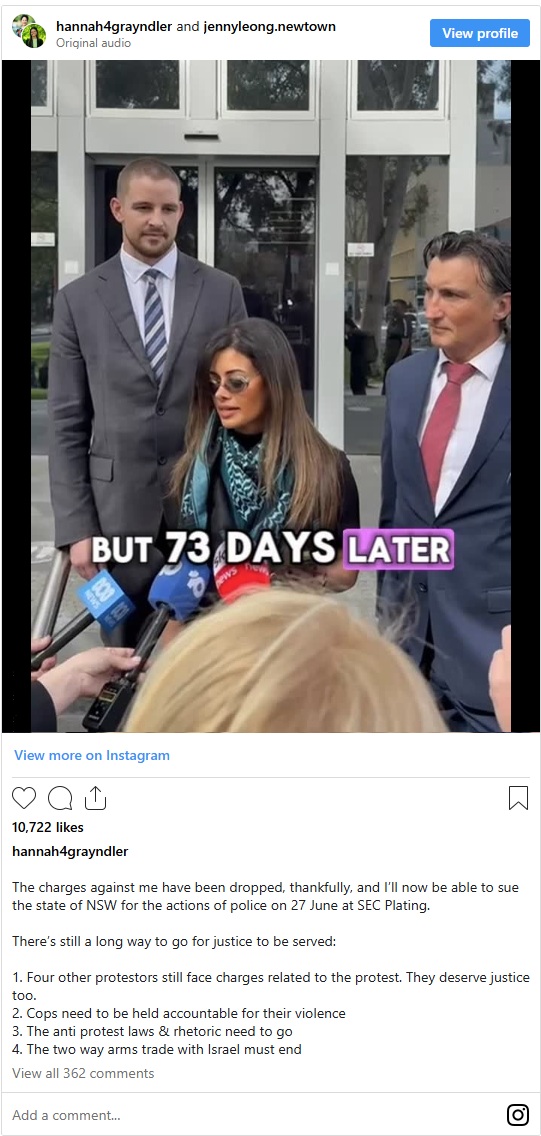This screenshot has height=1136, width=541.
Task: Play the embedded video reel
Action: tap(271, 396)
